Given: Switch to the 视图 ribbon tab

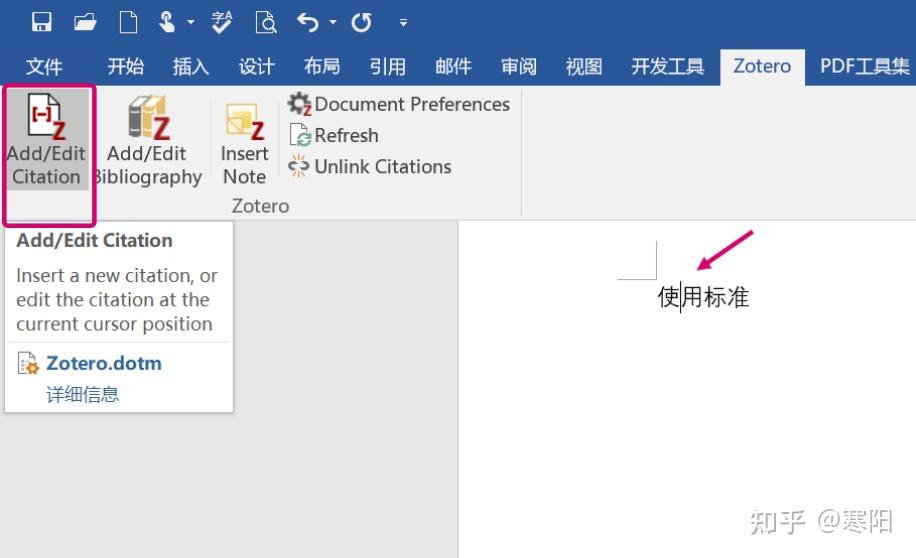Looking at the screenshot, I should point(584,67).
